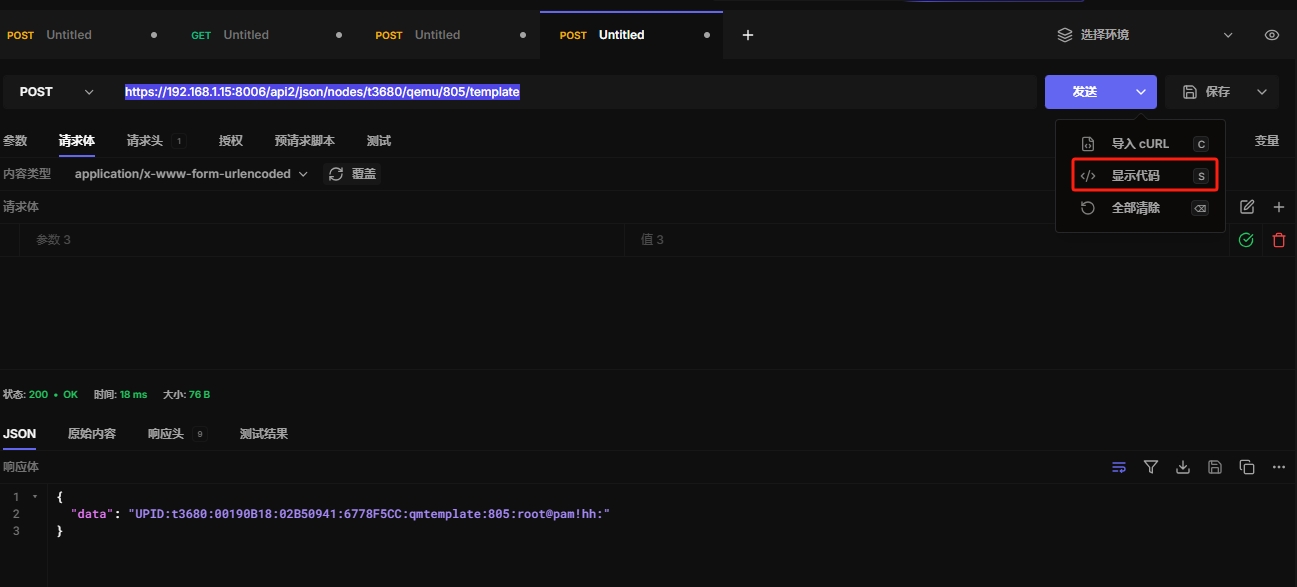Toggle word wrap in response body
This screenshot has height=587, width=1297.
click(1119, 467)
